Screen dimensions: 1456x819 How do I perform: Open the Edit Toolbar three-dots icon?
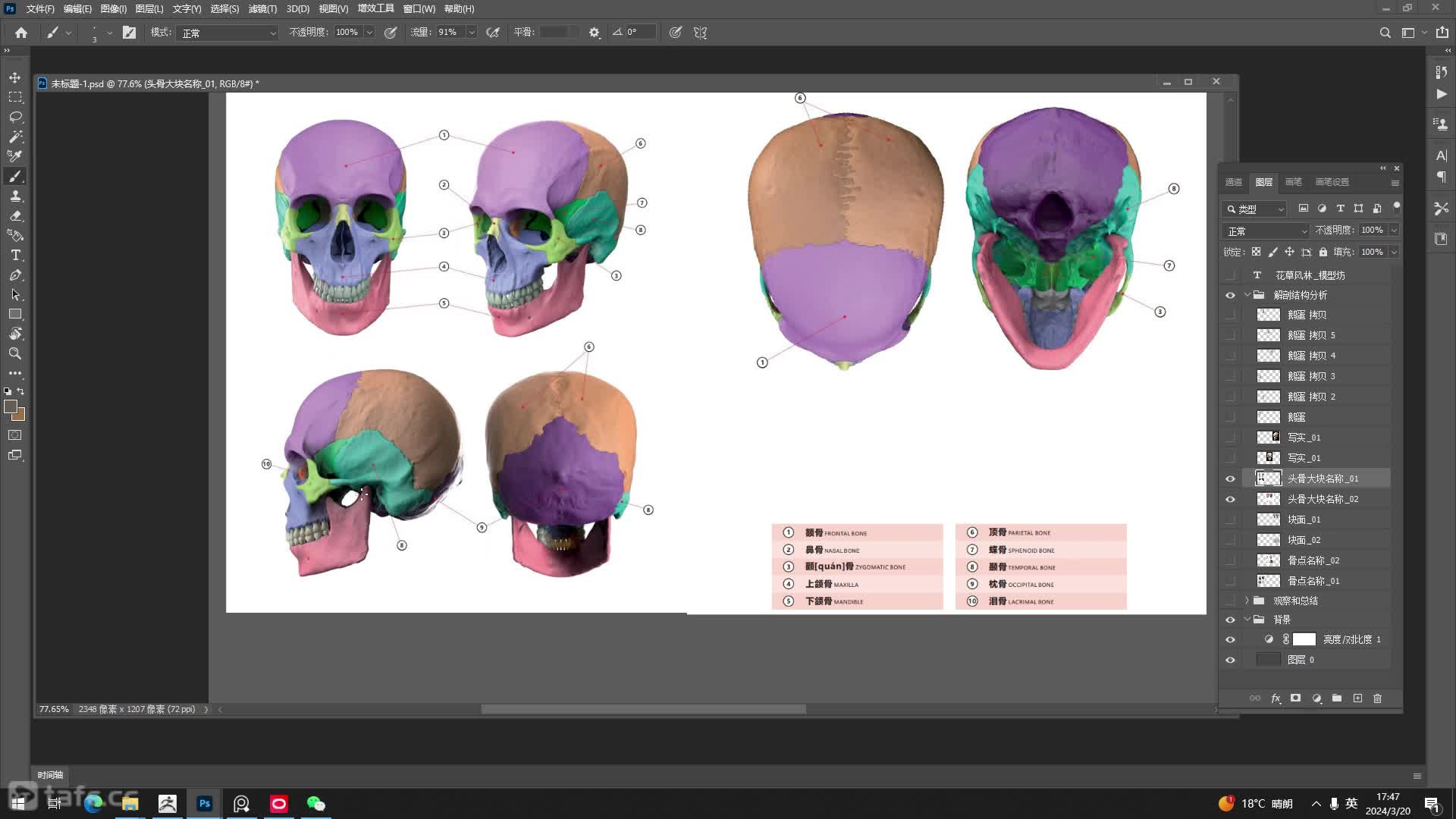pyautogui.click(x=15, y=373)
